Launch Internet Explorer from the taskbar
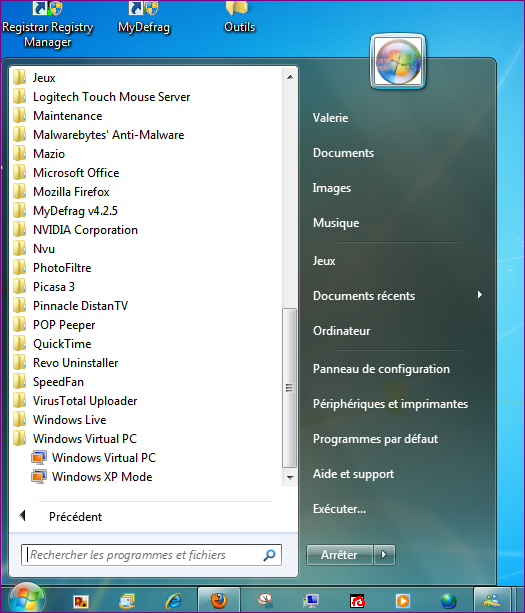Screen dimensions: 525x613 (x=173, y=600)
